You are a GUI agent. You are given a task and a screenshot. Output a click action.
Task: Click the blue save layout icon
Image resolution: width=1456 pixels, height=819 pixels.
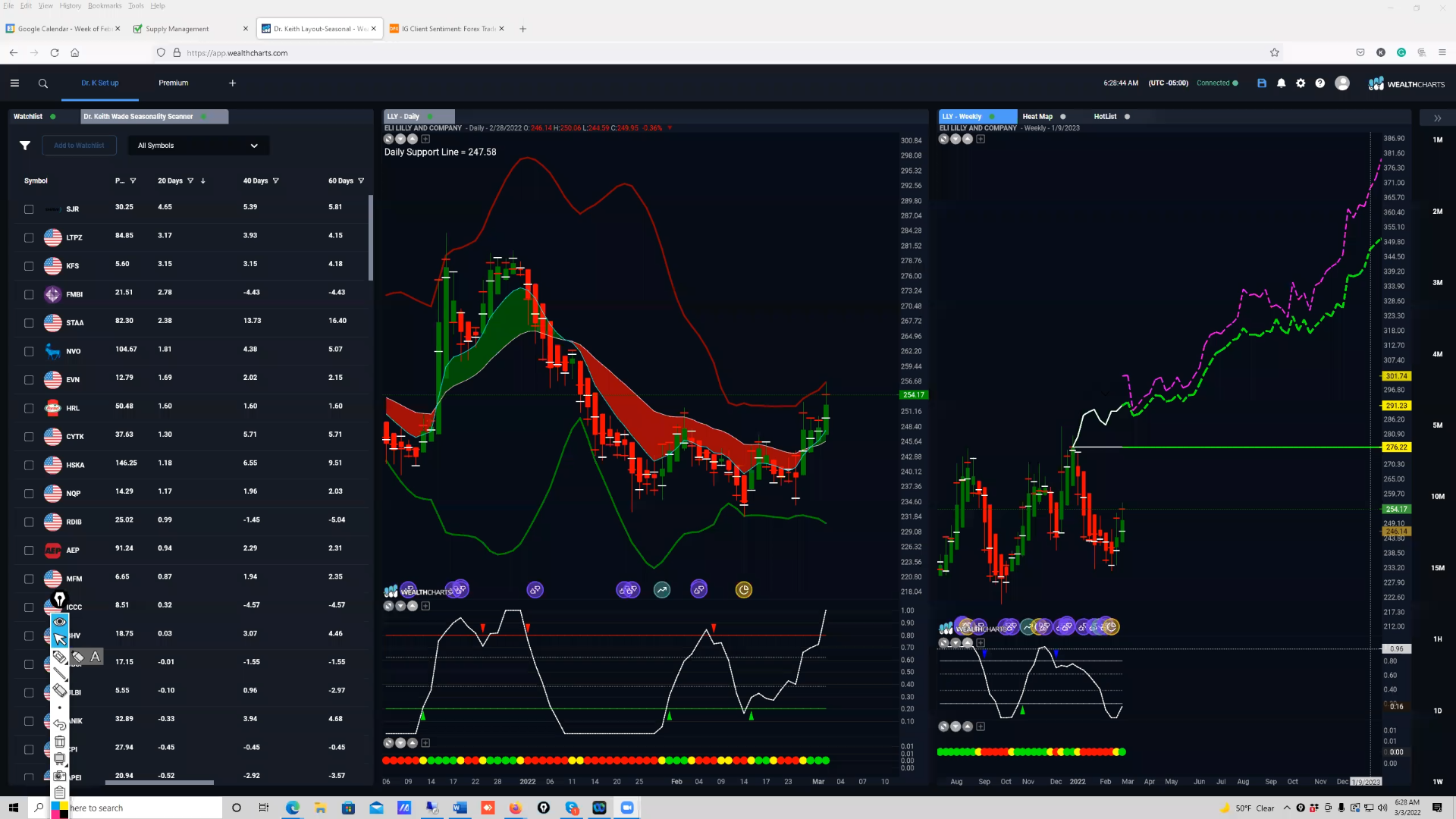coord(1262,83)
